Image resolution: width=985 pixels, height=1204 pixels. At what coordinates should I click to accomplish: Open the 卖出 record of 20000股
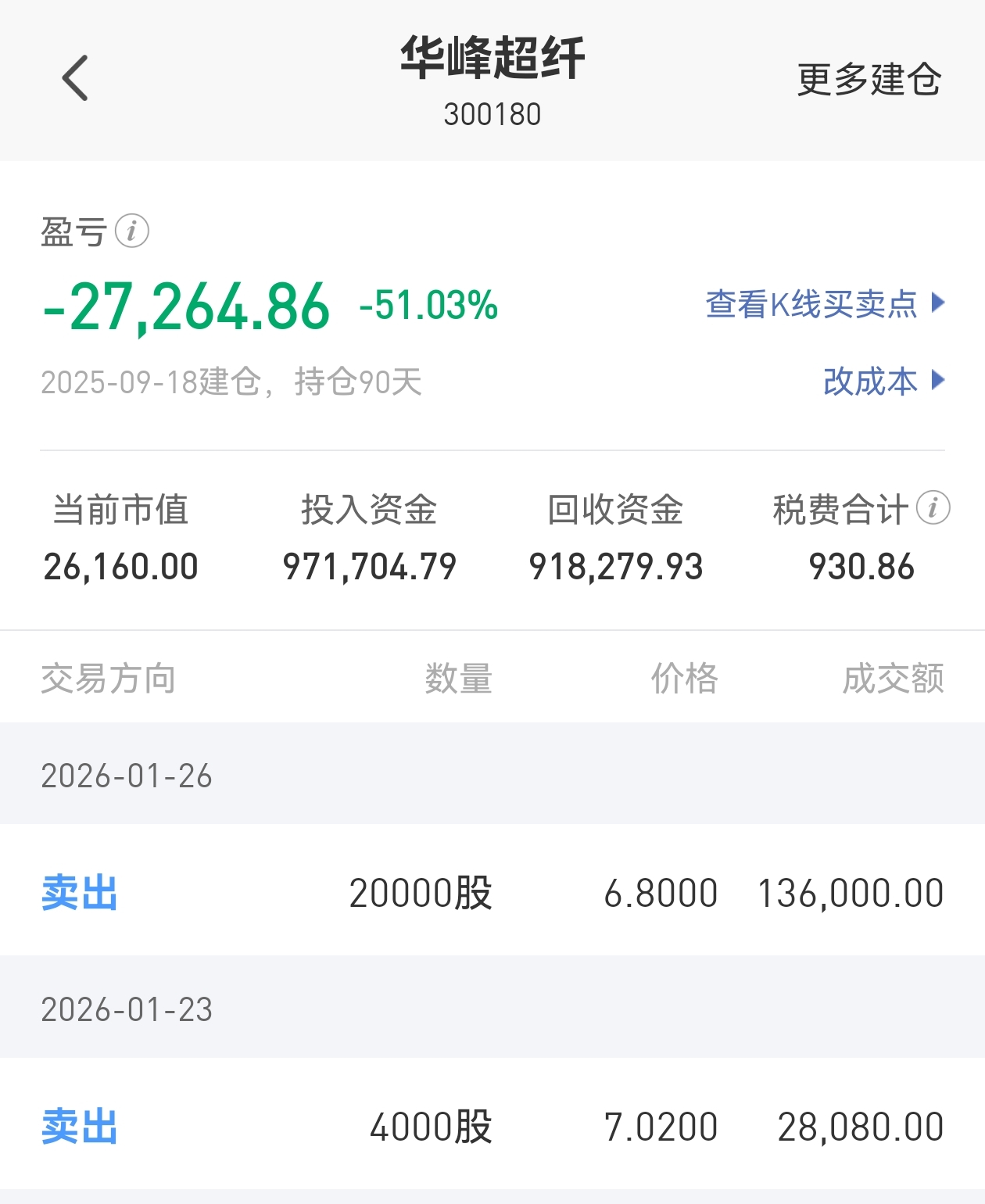point(492,890)
